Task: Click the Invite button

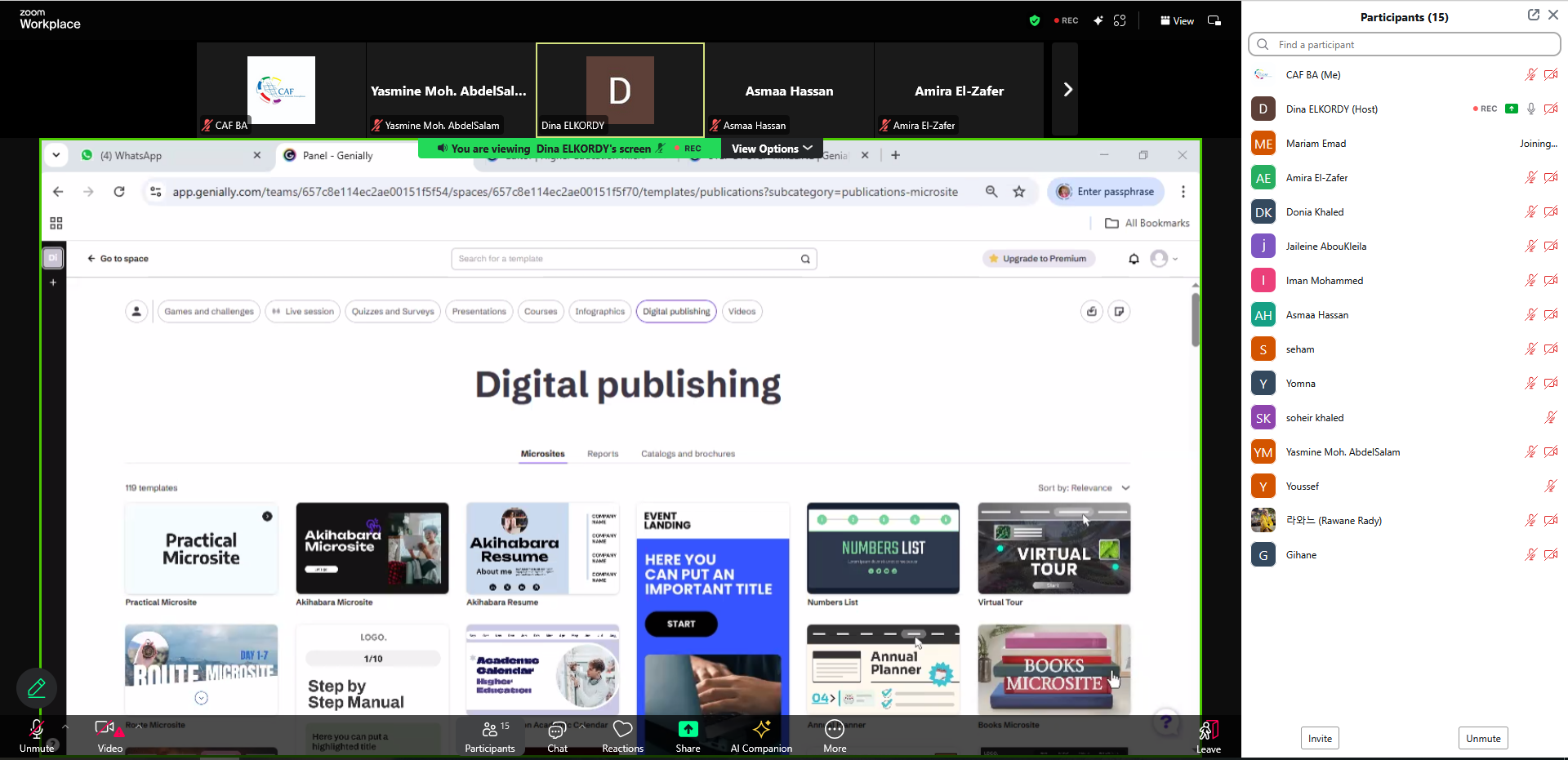Action: pos(1320,739)
